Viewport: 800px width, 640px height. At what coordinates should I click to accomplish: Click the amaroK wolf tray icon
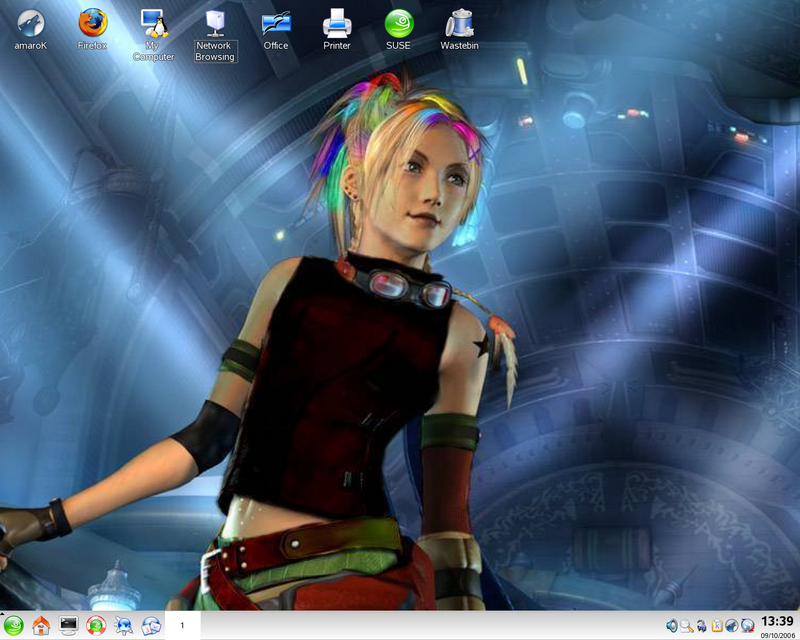(732, 626)
